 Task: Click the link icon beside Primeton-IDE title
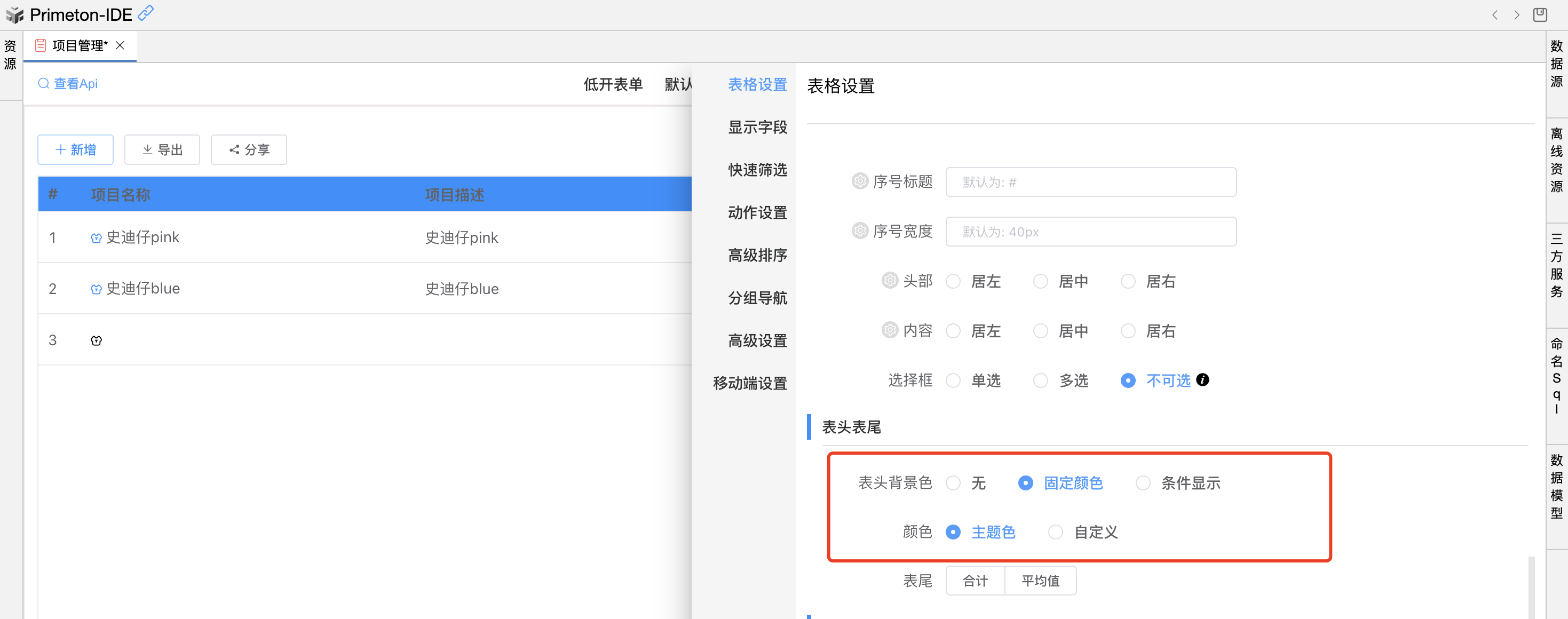pos(146,13)
